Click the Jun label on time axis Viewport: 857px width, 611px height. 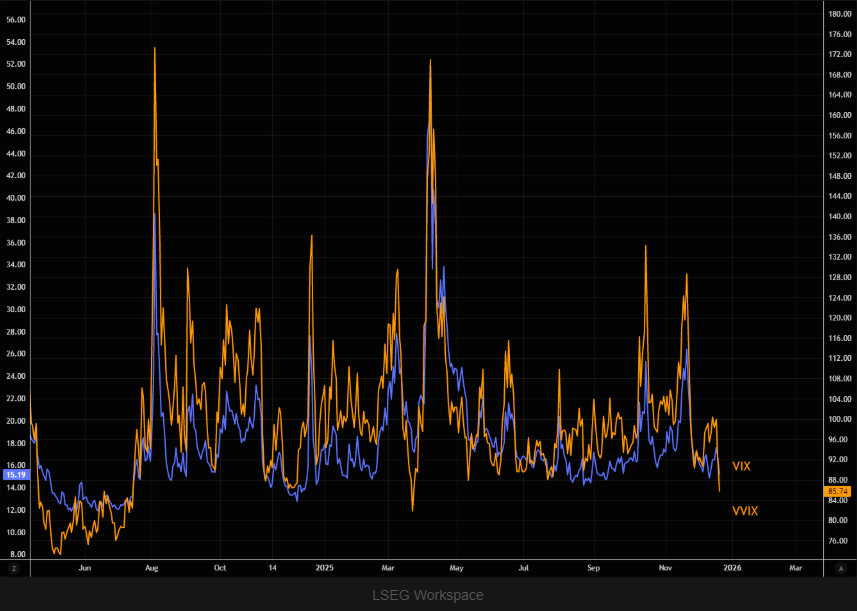click(85, 567)
